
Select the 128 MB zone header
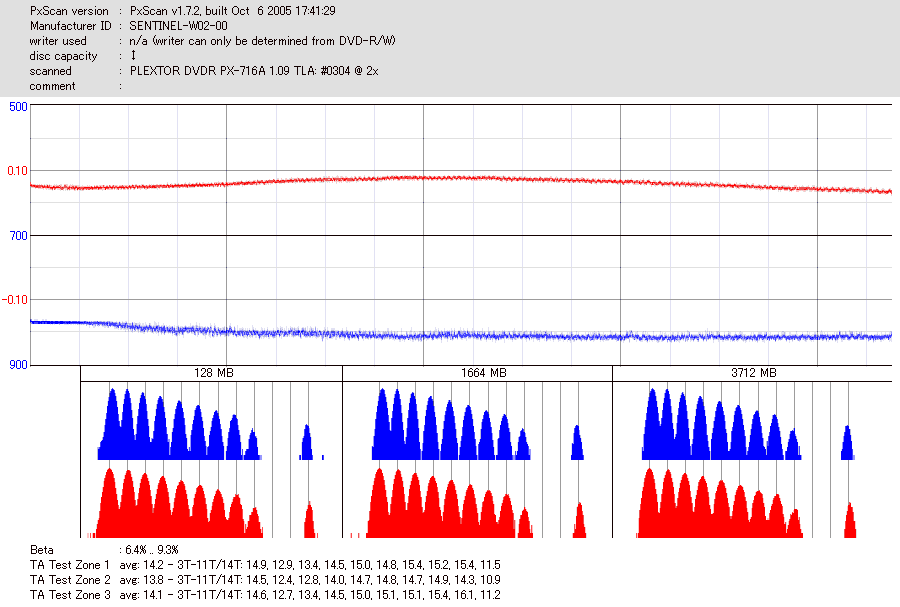(x=214, y=373)
